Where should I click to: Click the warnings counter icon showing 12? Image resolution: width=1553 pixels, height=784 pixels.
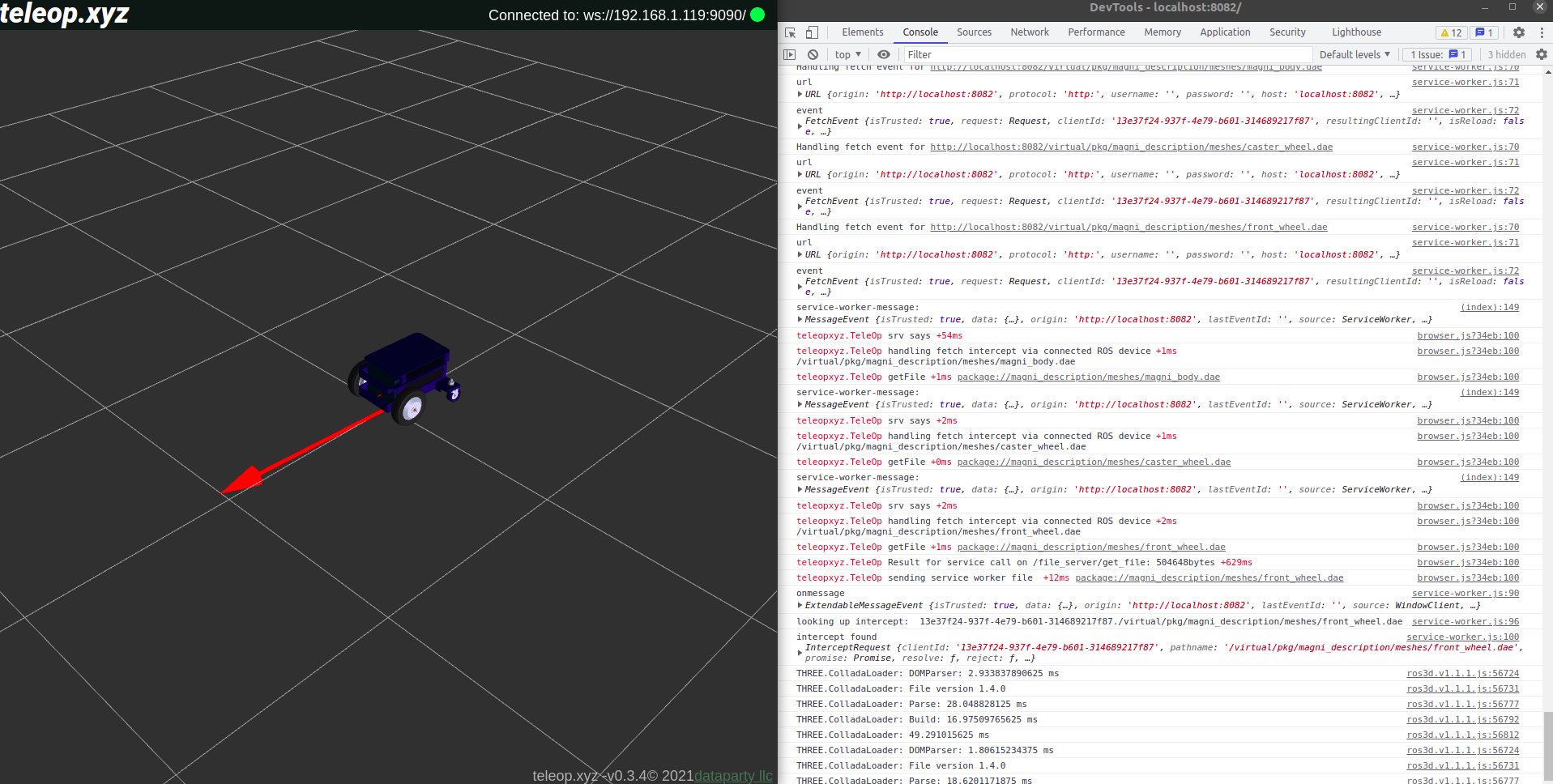click(1451, 32)
